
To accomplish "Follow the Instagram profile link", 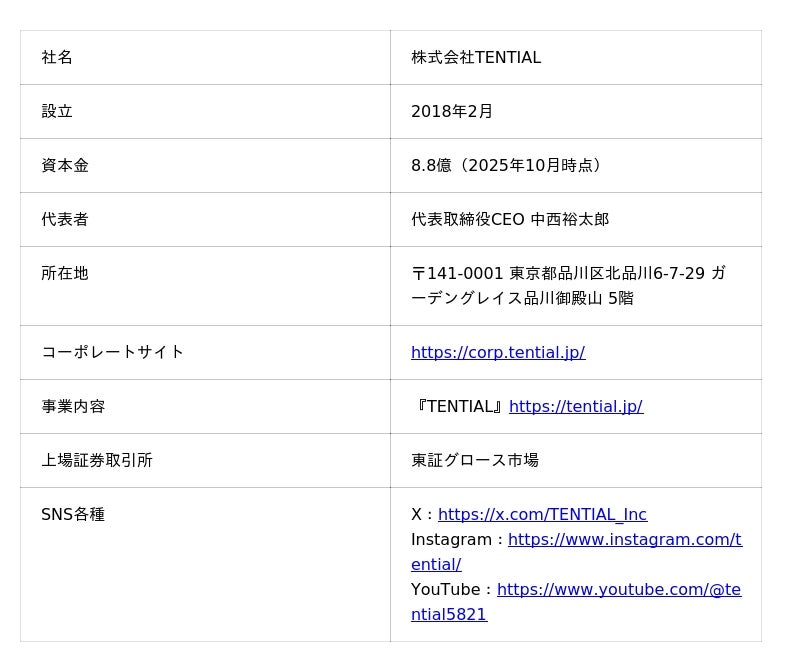I will (x=624, y=540).
